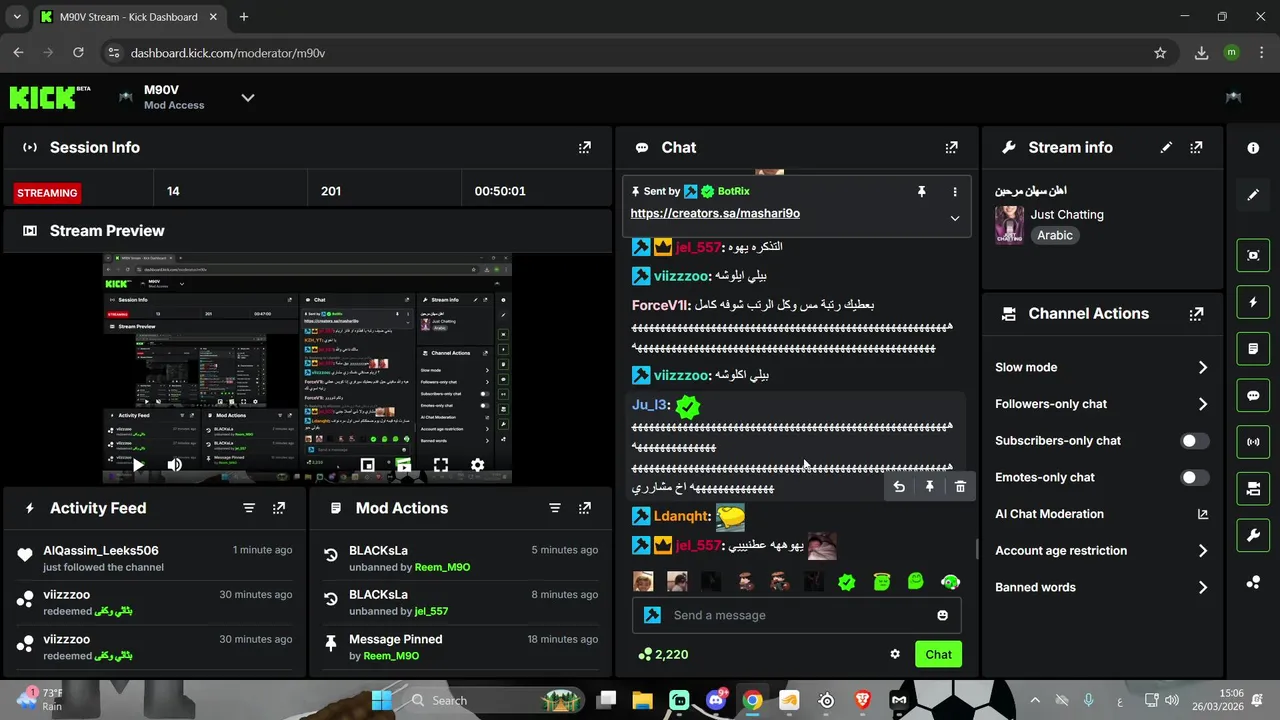This screenshot has height=720, width=1280.
Task: Click the Send a message field
Action: pos(796,615)
